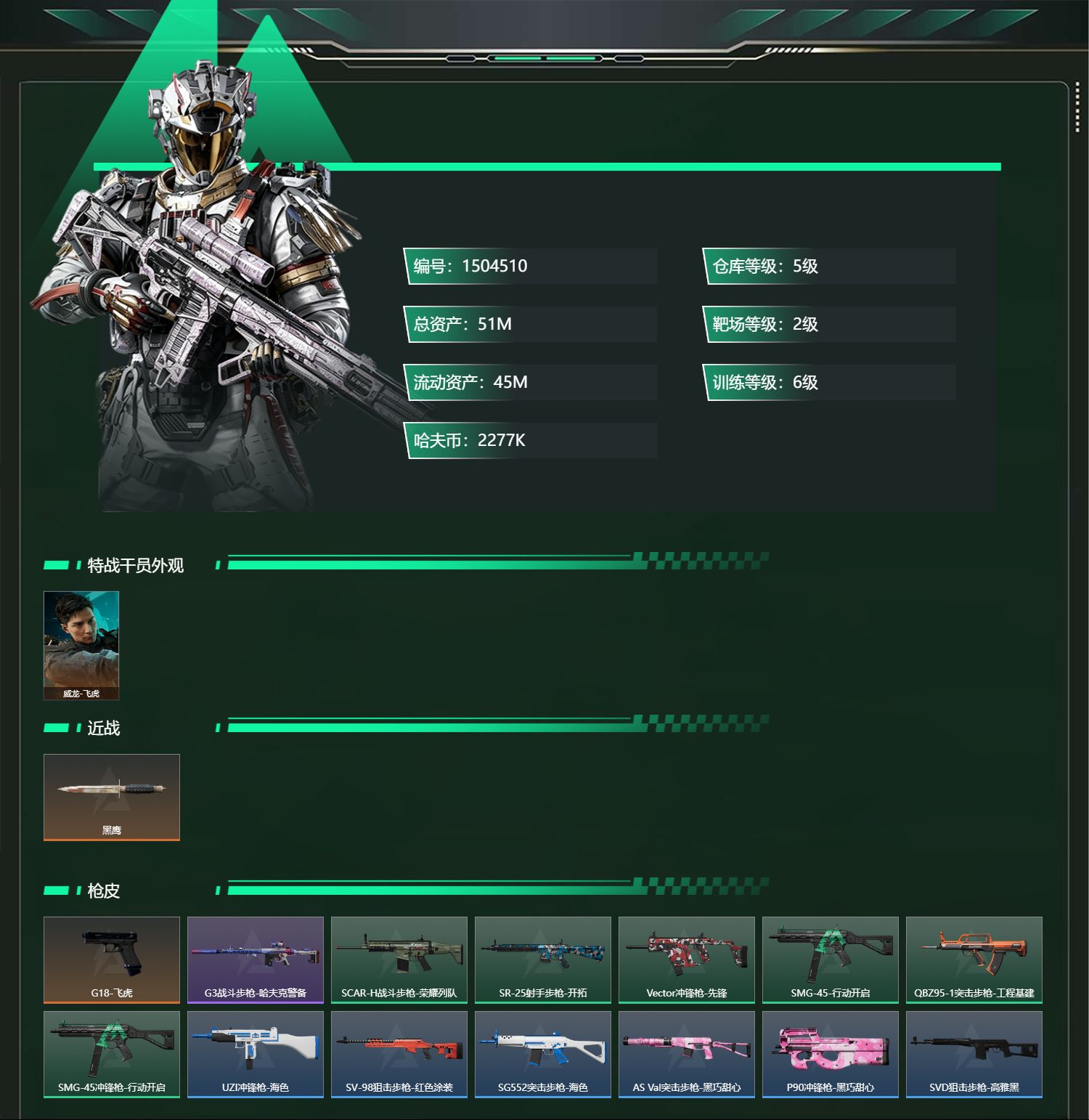Viewport: 1089px width, 1120px height.
Task: Open the SMG-45-行动开启 skin card
Action: tap(831, 960)
